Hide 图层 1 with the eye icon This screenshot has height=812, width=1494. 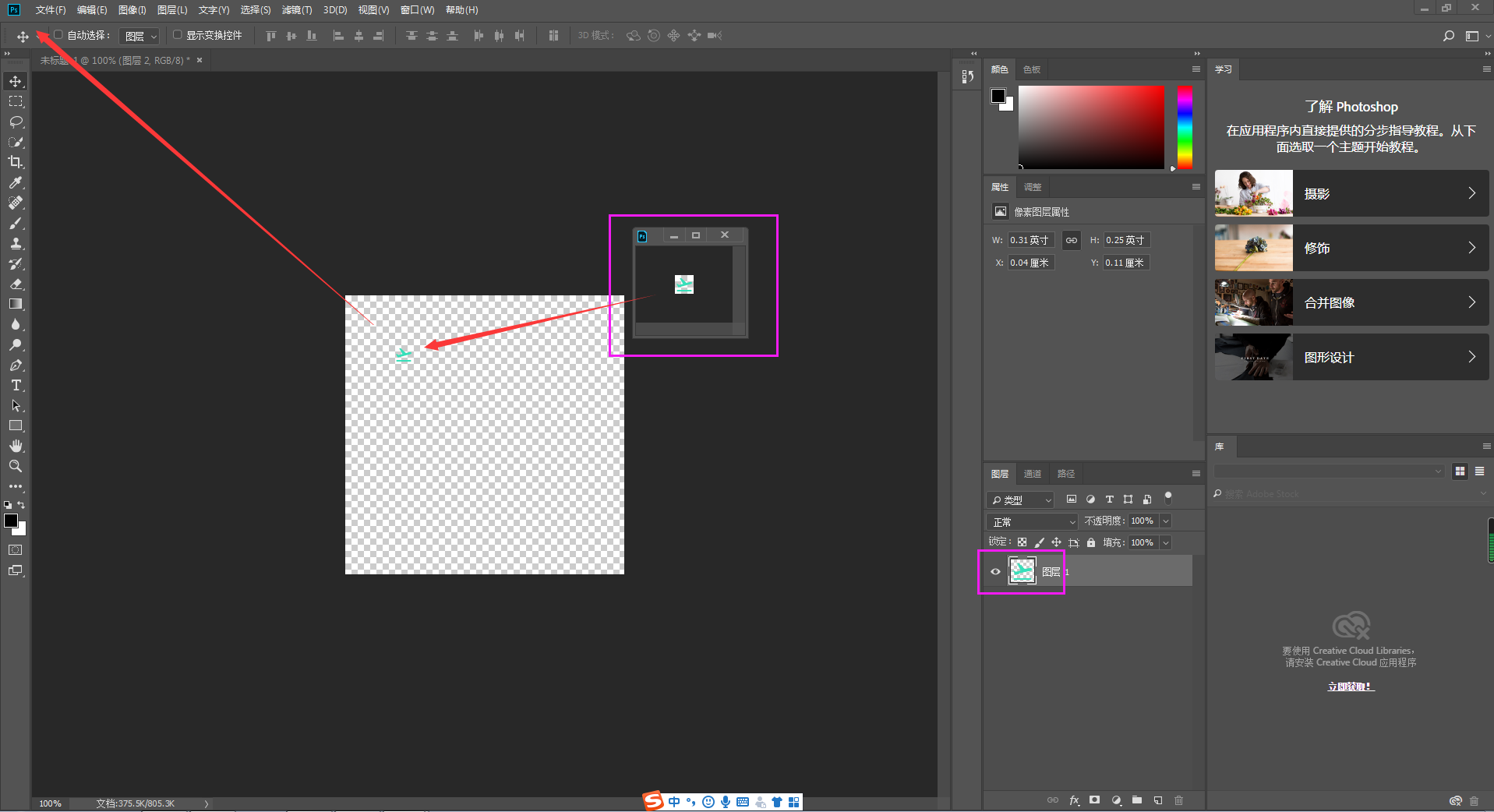click(995, 572)
